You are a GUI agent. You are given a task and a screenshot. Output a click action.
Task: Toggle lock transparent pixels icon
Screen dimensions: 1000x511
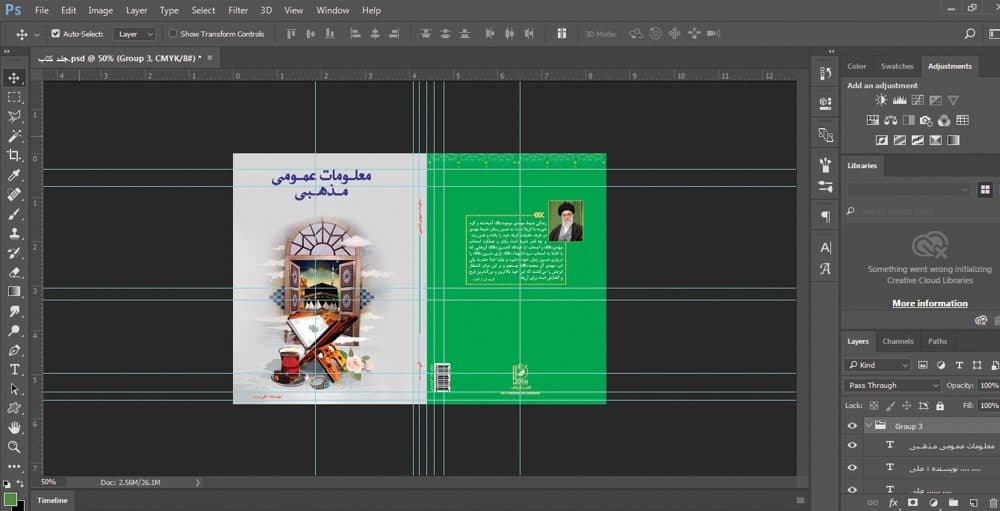coord(874,406)
